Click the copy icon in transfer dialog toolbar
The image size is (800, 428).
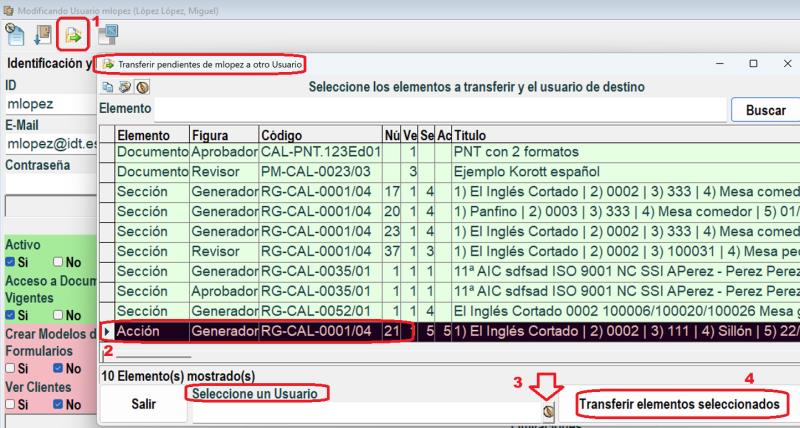pyautogui.click(x=108, y=87)
